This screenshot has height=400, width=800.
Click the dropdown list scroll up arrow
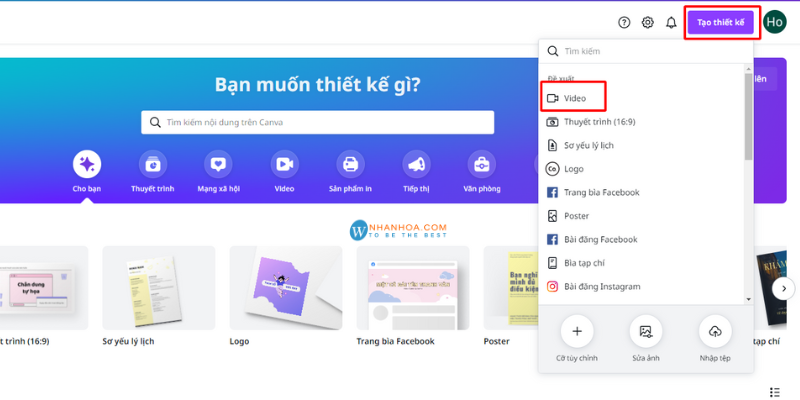coord(748,68)
